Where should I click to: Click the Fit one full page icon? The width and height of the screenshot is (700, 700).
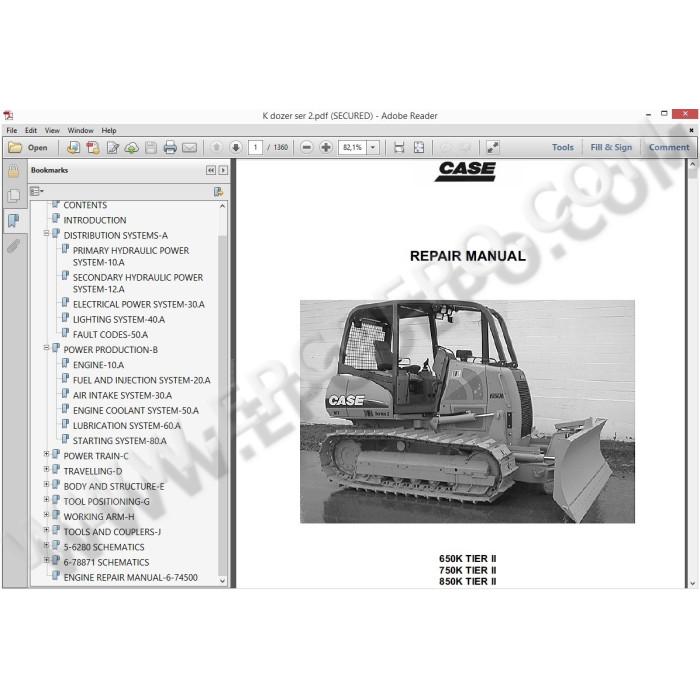[x=419, y=147]
